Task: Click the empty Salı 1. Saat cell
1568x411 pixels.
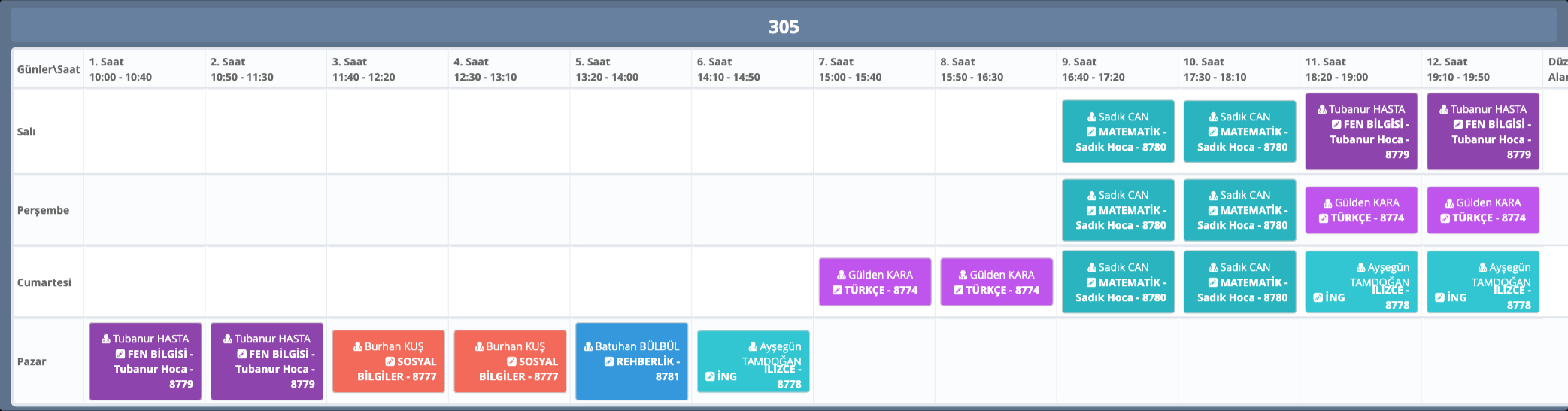Action: (x=144, y=132)
